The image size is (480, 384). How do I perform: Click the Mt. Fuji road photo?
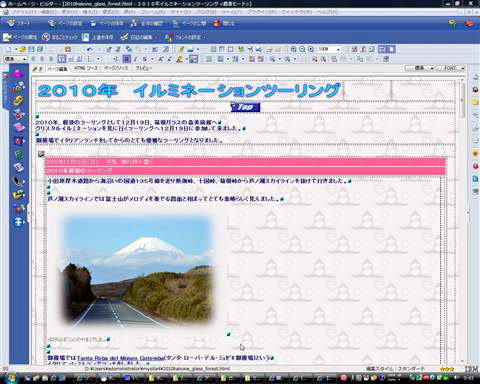pyautogui.click(x=137, y=271)
